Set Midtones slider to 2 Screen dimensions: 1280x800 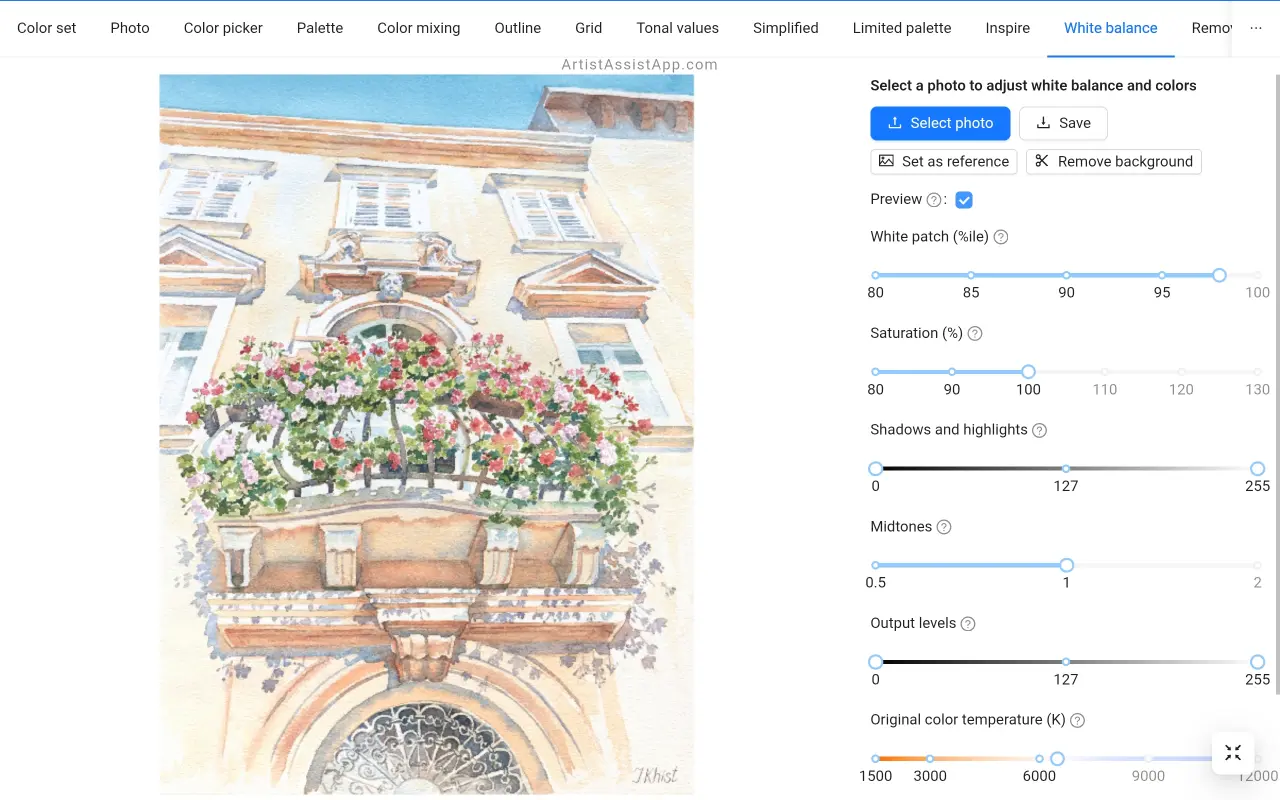click(x=1258, y=565)
